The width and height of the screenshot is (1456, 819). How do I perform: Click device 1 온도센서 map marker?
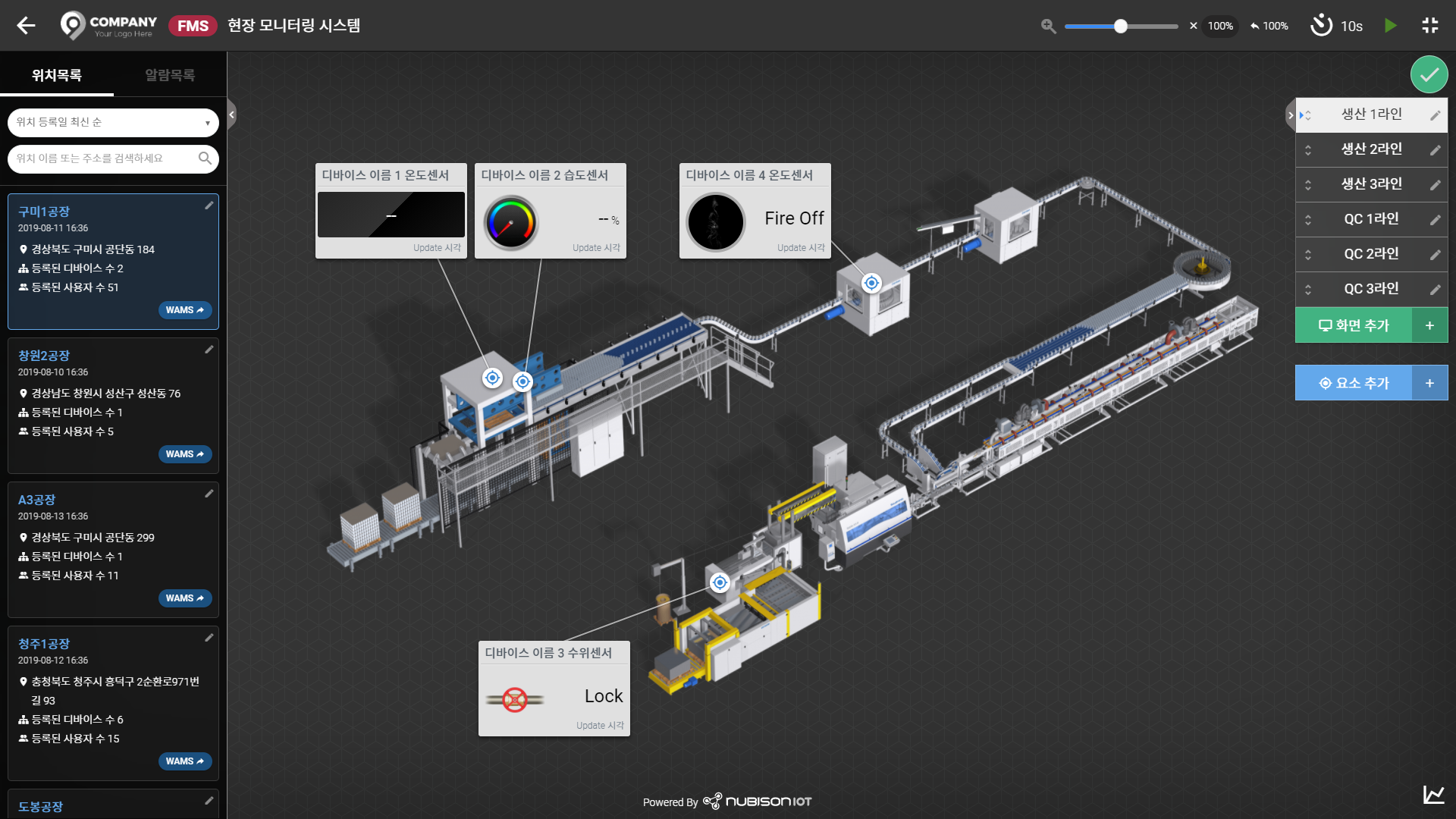[492, 378]
